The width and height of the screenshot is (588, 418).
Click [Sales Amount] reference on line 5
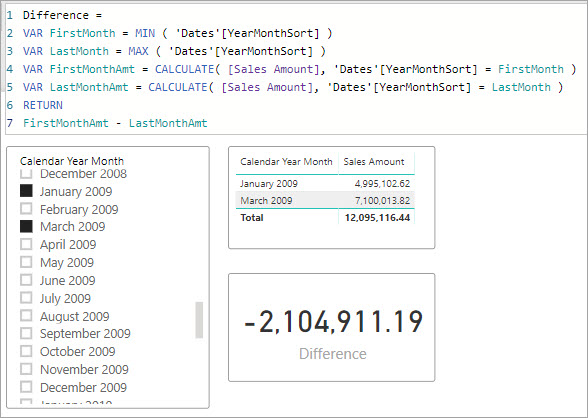pyautogui.click(x=267, y=87)
